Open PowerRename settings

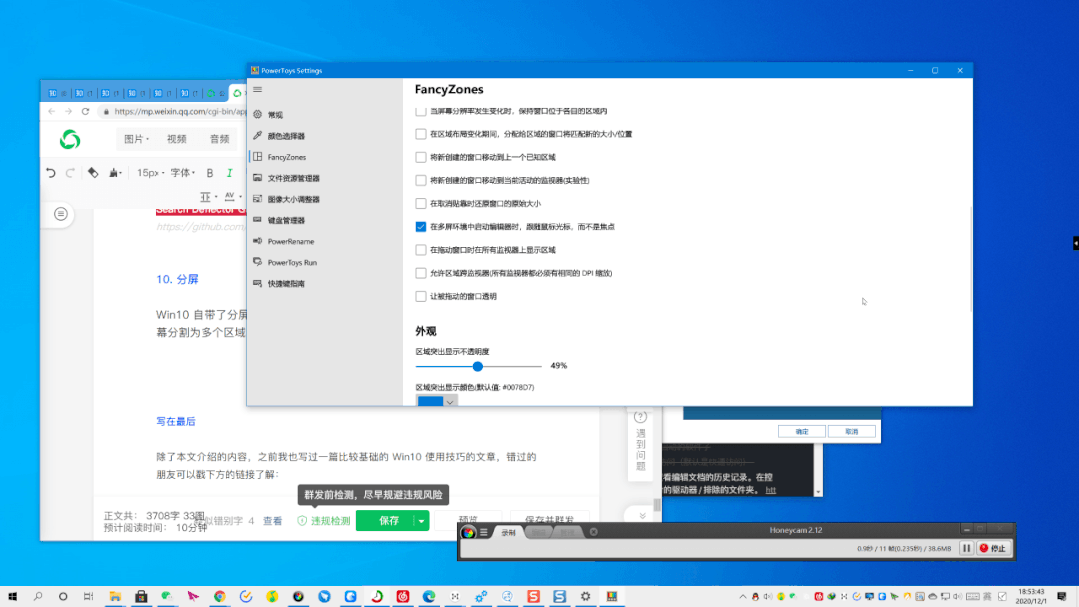292,241
